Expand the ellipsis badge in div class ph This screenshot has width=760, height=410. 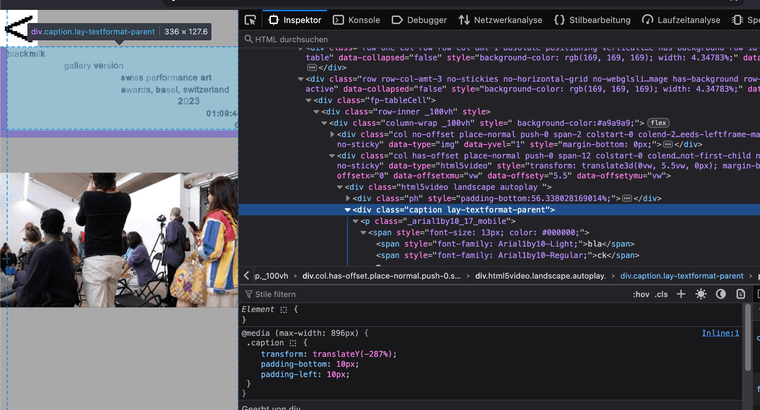tap(627, 198)
